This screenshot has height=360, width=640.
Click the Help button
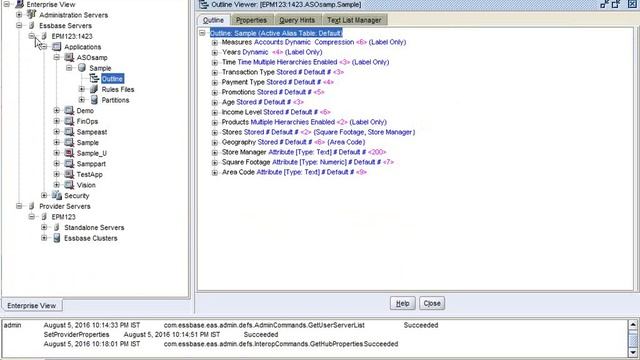(x=402, y=303)
